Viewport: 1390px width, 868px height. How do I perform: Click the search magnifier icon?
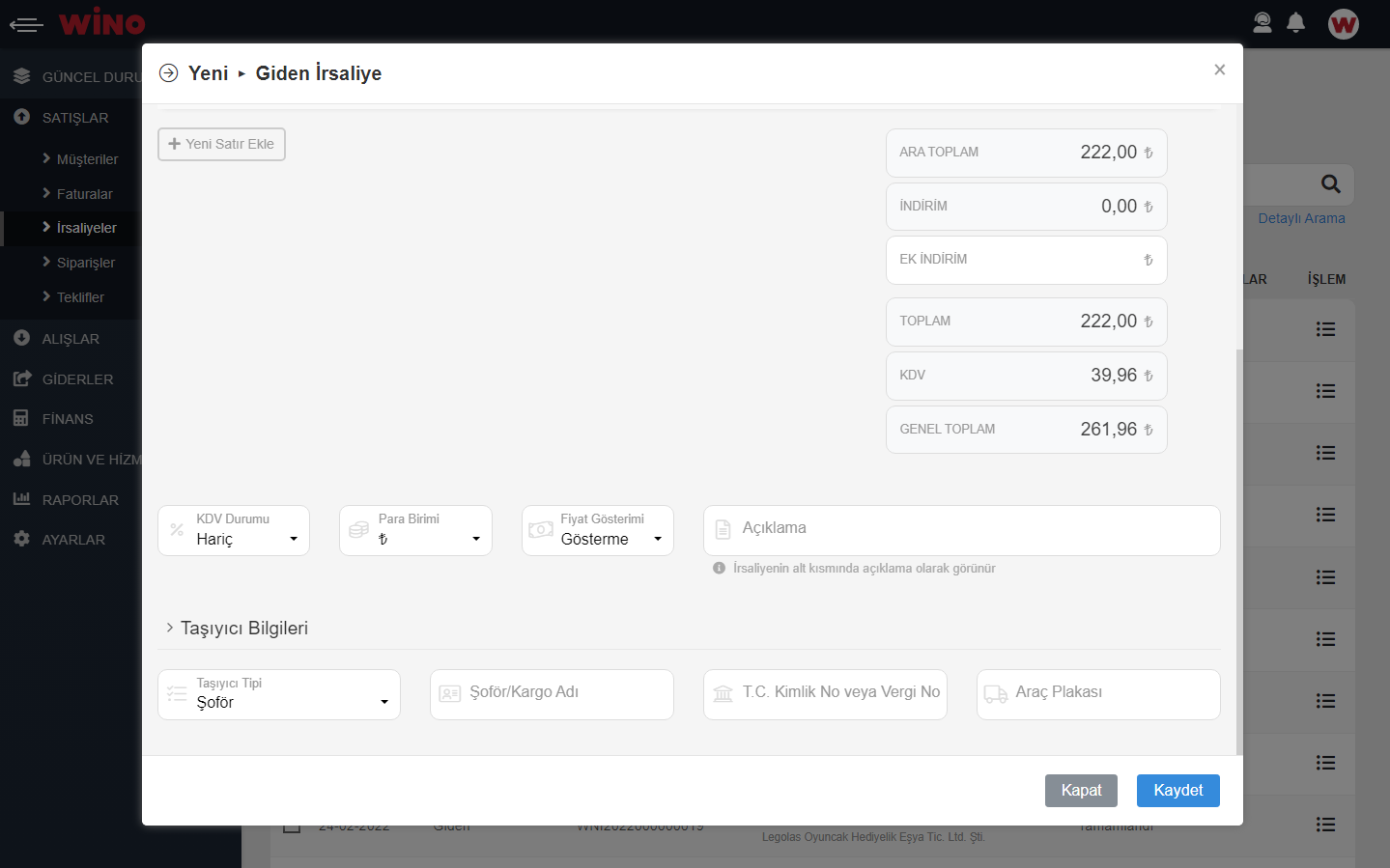[x=1330, y=184]
